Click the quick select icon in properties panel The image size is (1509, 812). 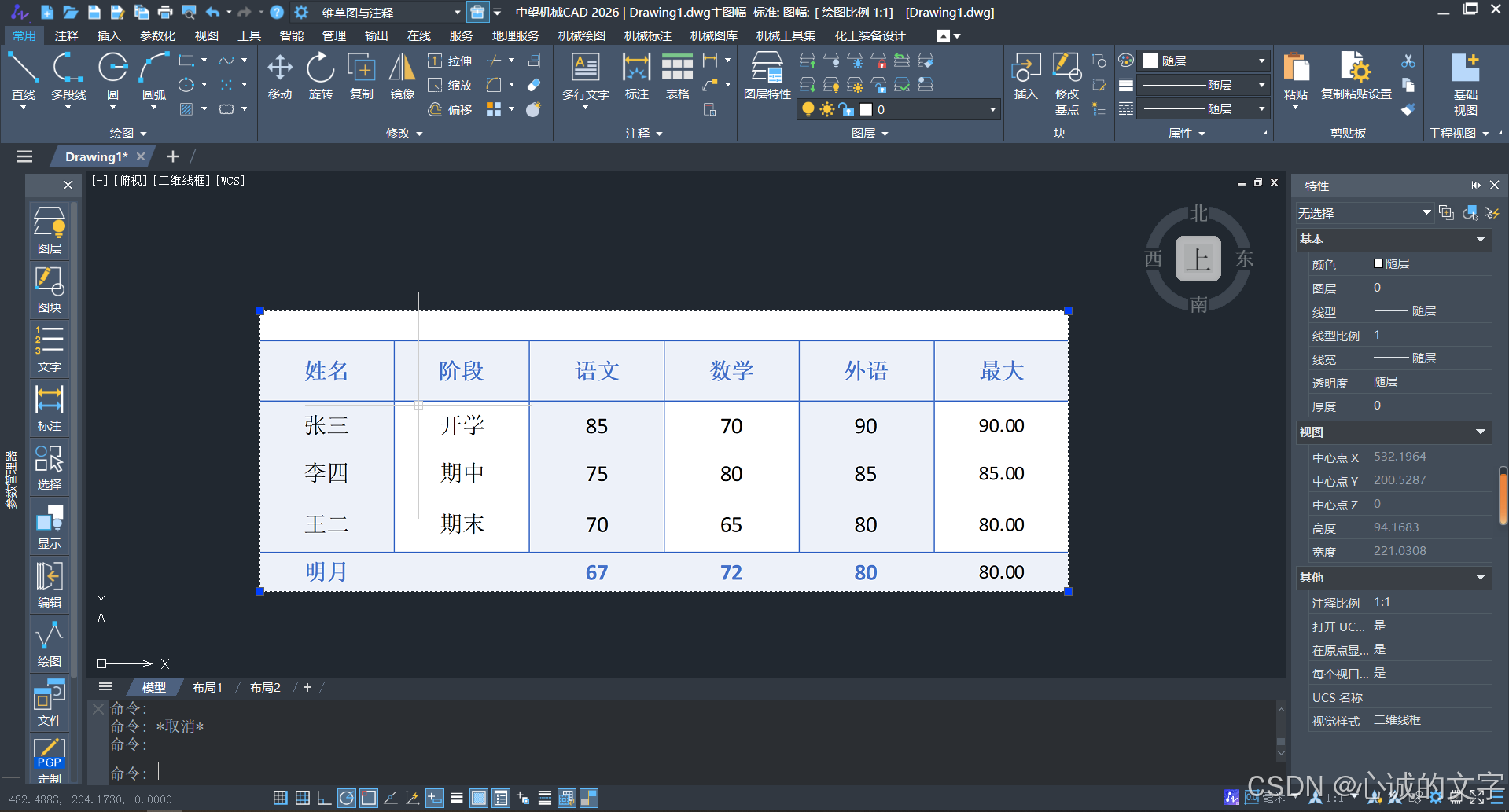tap(1492, 213)
